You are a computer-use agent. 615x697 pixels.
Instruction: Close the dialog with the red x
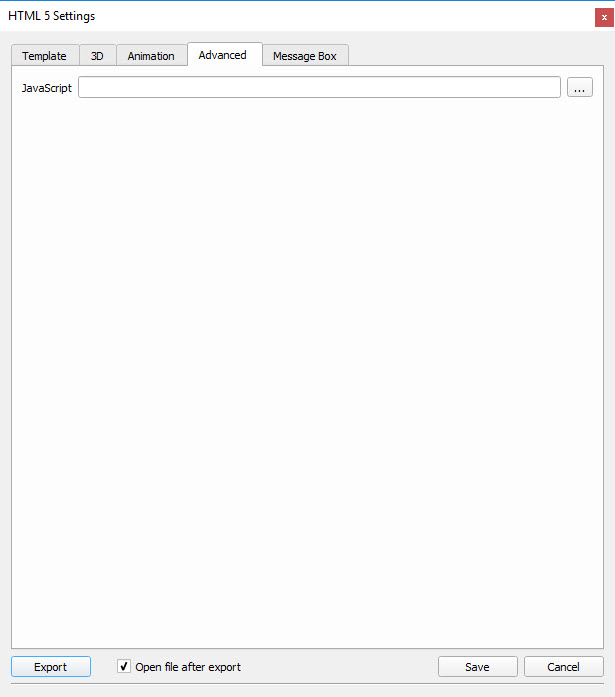coord(603,16)
